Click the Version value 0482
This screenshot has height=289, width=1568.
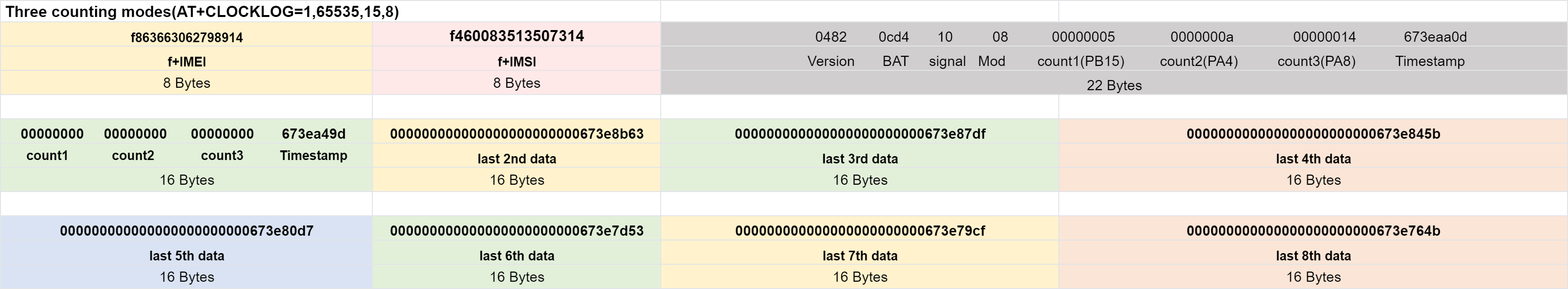tap(830, 37)
